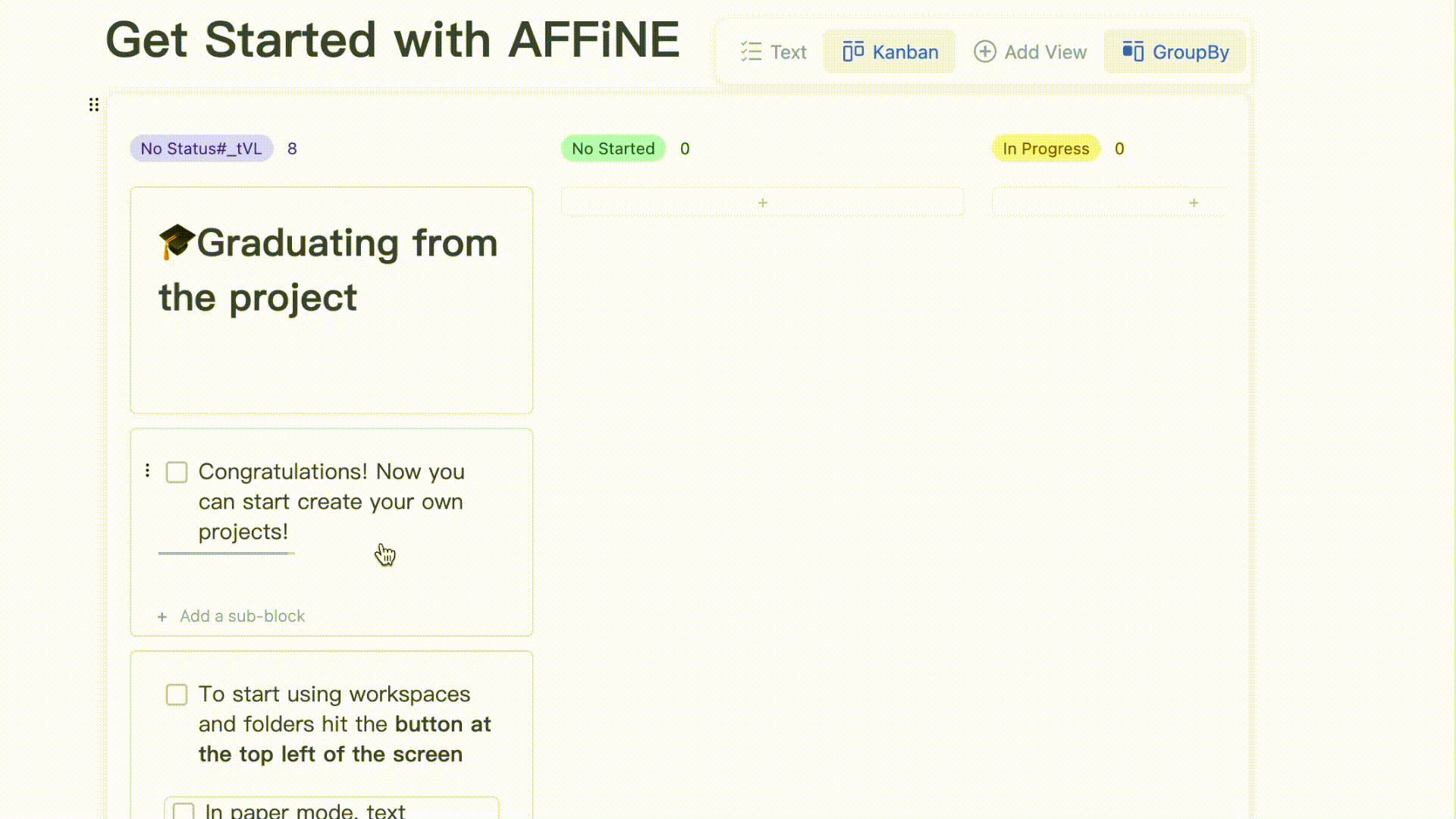Viewport: 1456px width, 819px height.
Task: Switch to the Kanban view tab
Action: (890, 52)
